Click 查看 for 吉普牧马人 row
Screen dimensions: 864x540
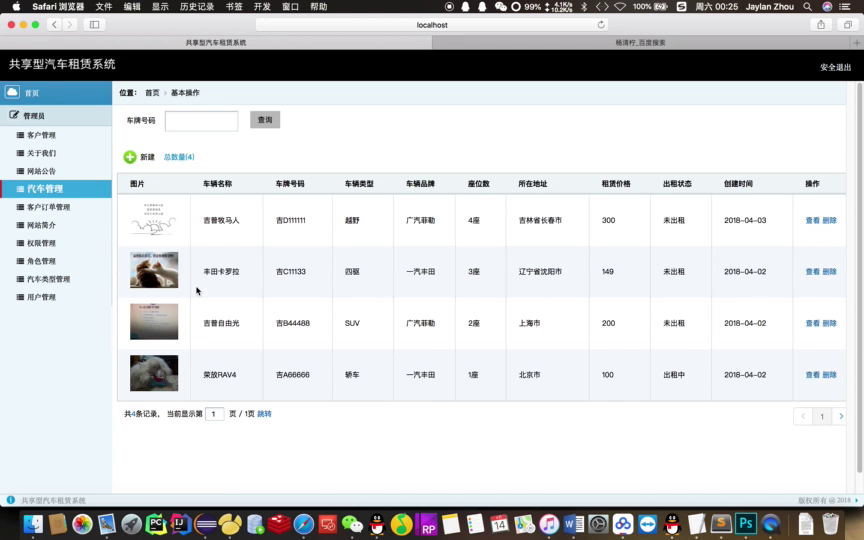(813, 220)
